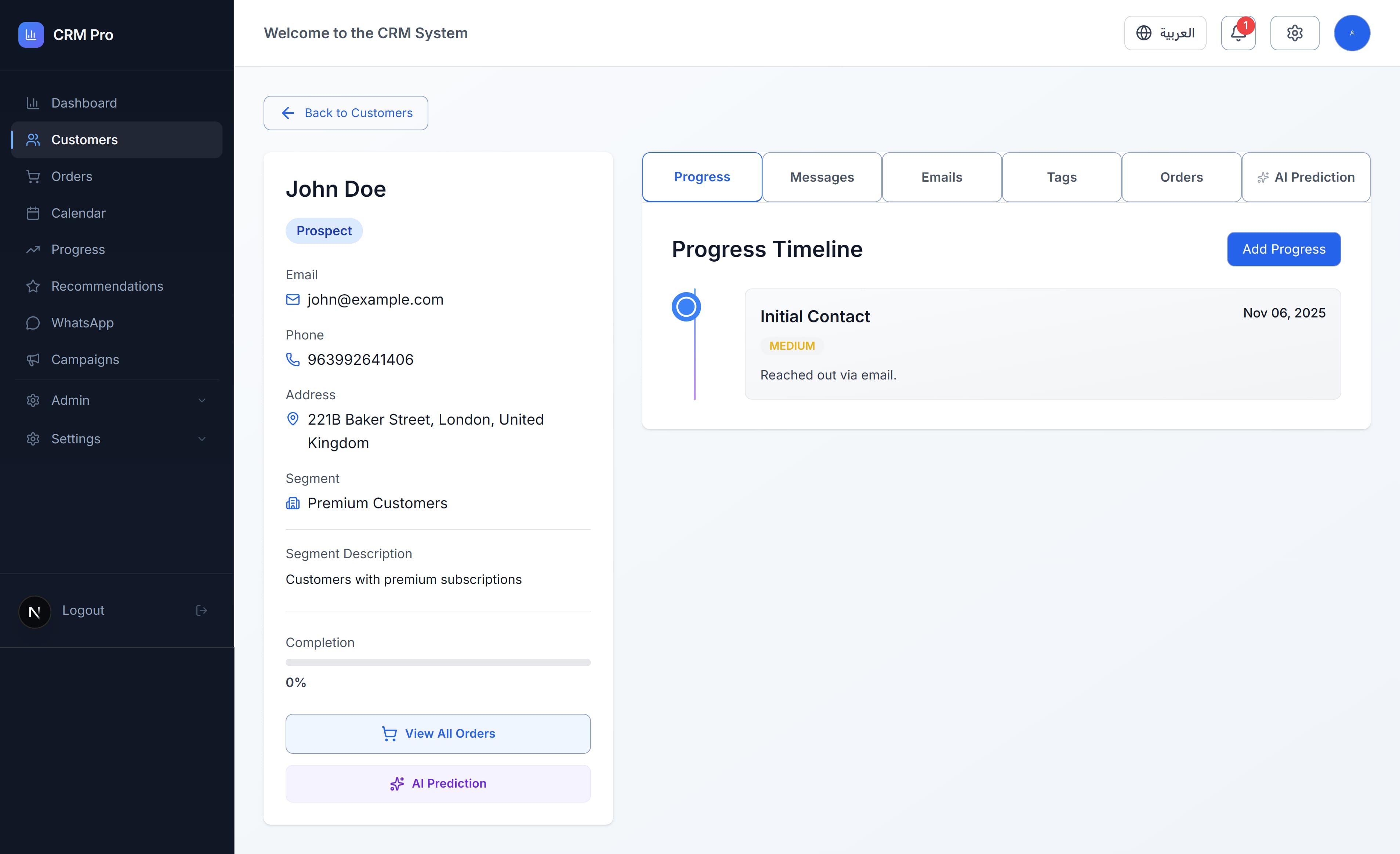
Task: Click the Premium Customers segment text
Action: click(x=377, y=504)
